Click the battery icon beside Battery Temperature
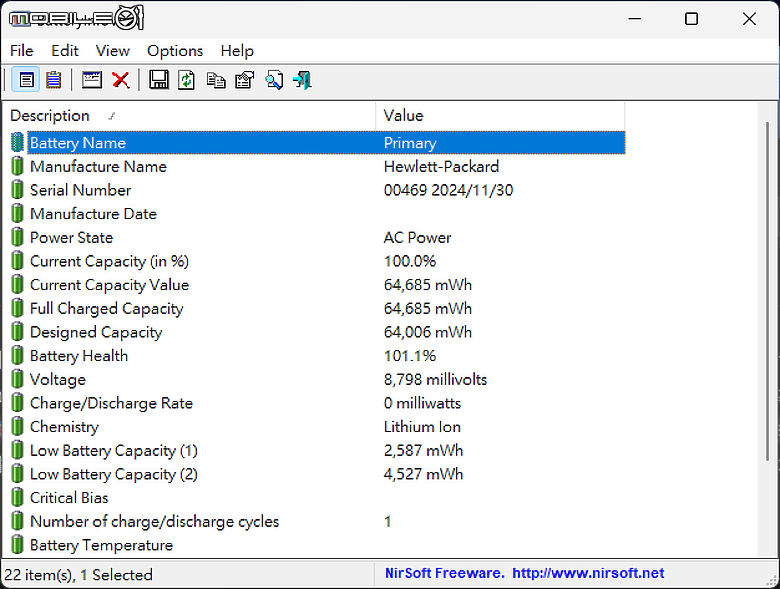780x589 pixels. [x=17, y=545]
